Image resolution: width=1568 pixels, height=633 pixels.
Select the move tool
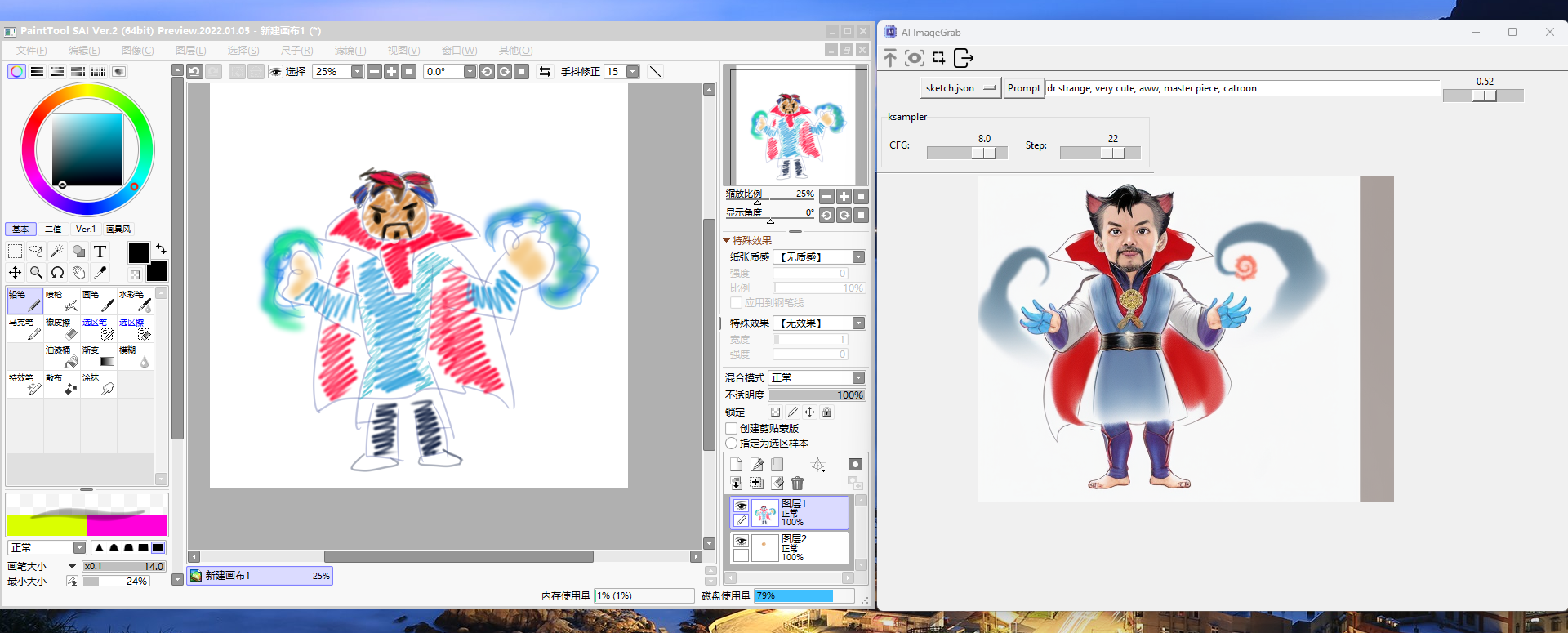click(x=15, y=273)
